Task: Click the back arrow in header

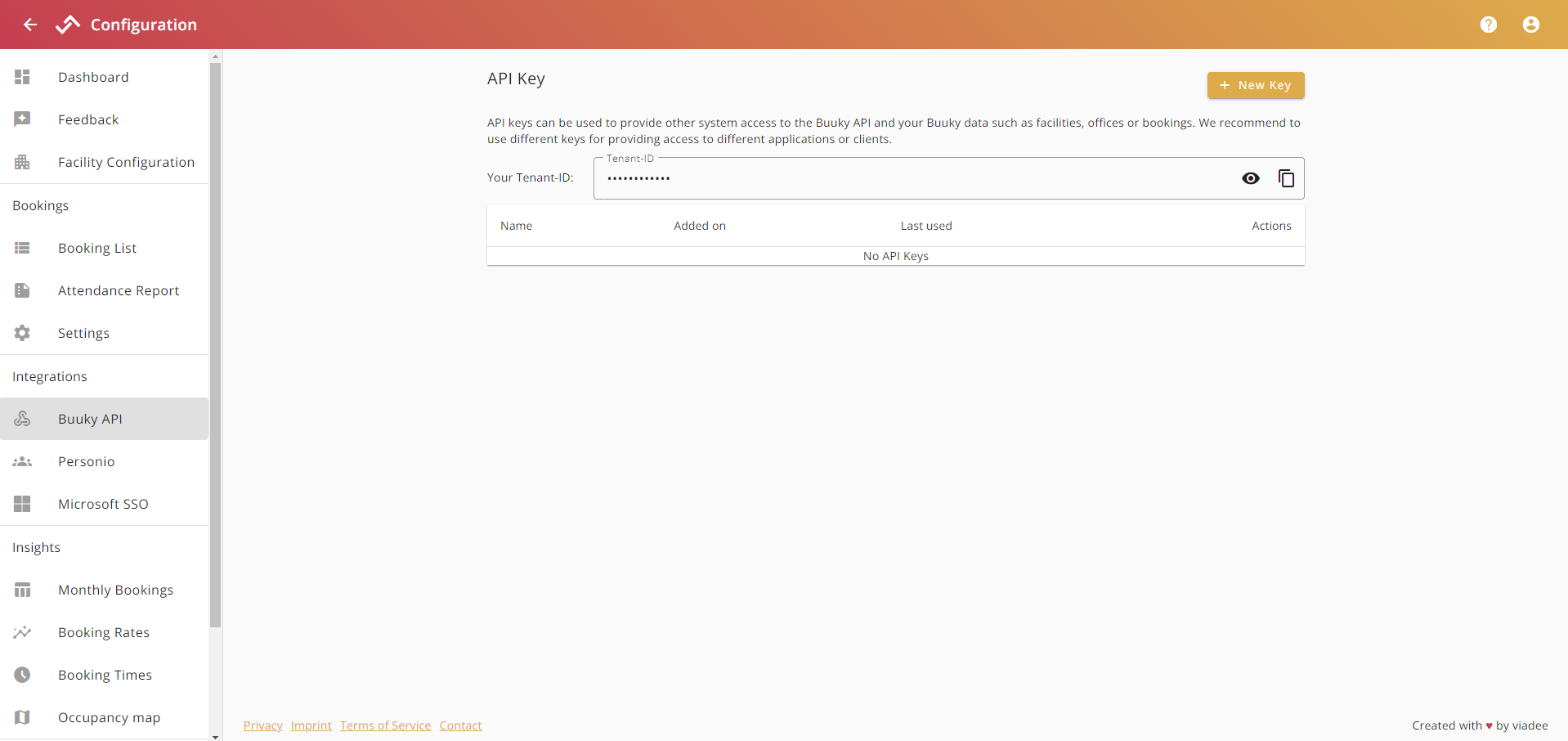Action: pyautogui.click(x=30, y=25)
